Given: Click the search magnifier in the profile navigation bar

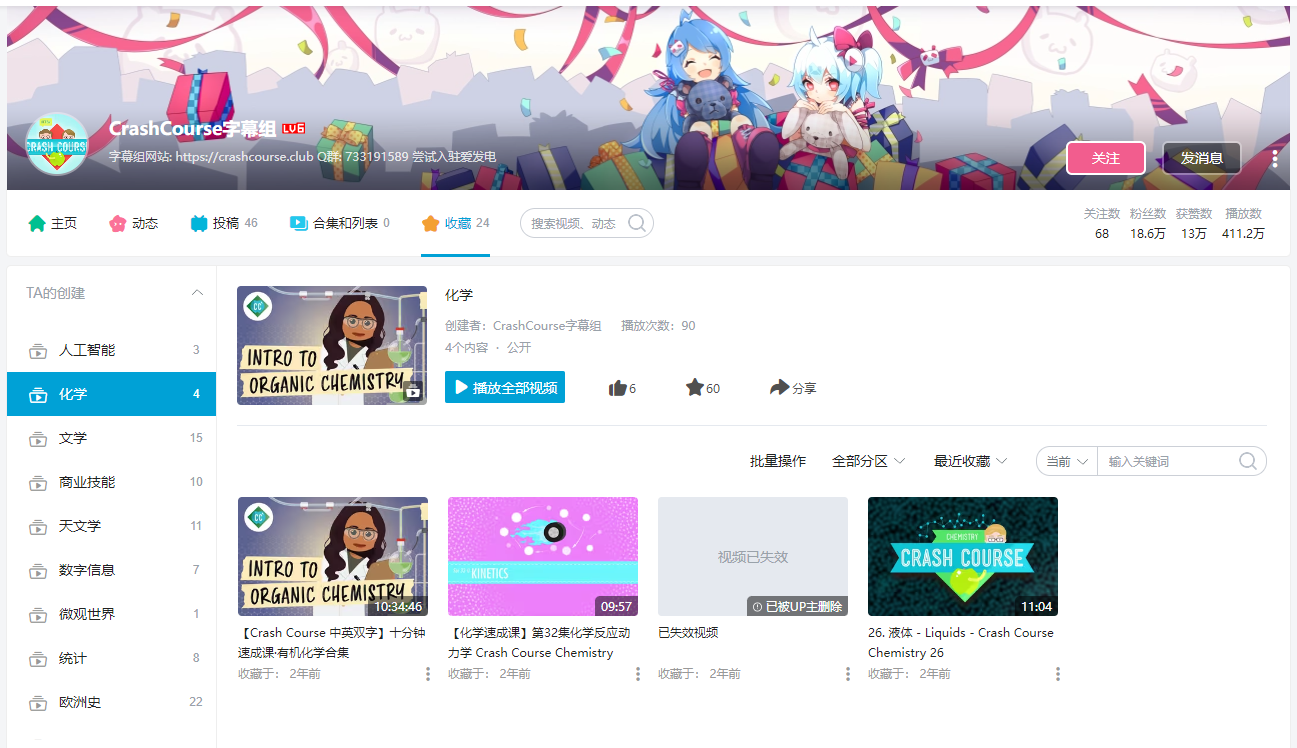Looking at the screenshot, I should (x=637, y=223).
